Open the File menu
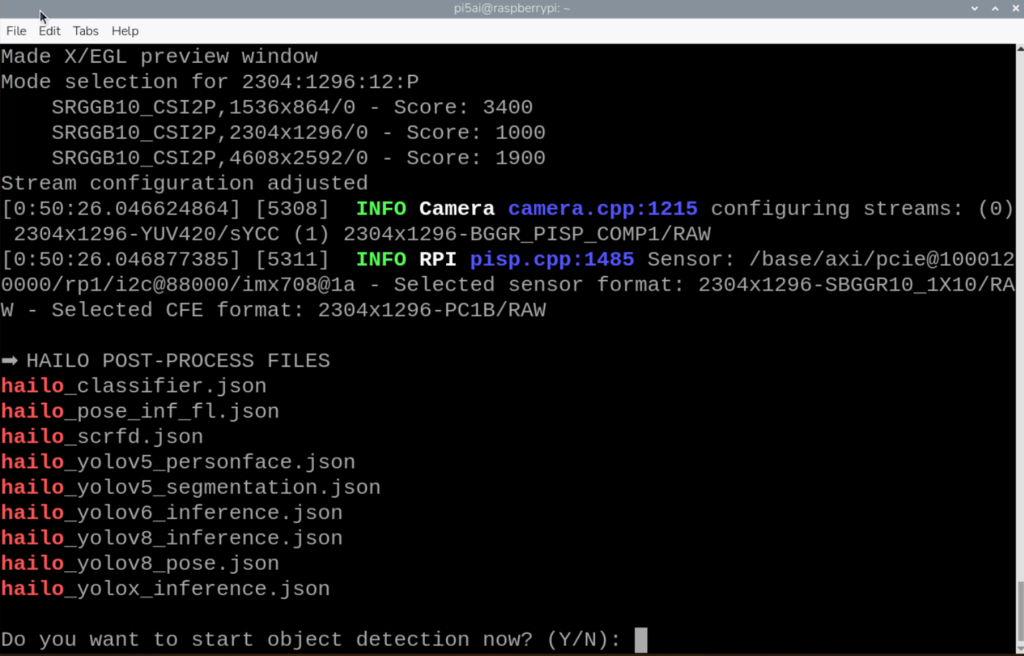This screenshot has height=656, width=1024. (16, 31)
